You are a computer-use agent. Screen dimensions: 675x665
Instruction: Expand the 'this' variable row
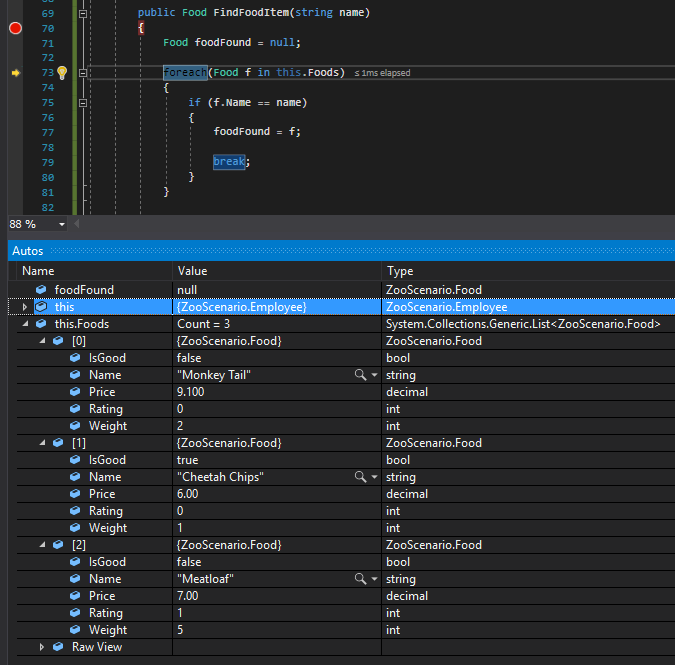(25, 307)
